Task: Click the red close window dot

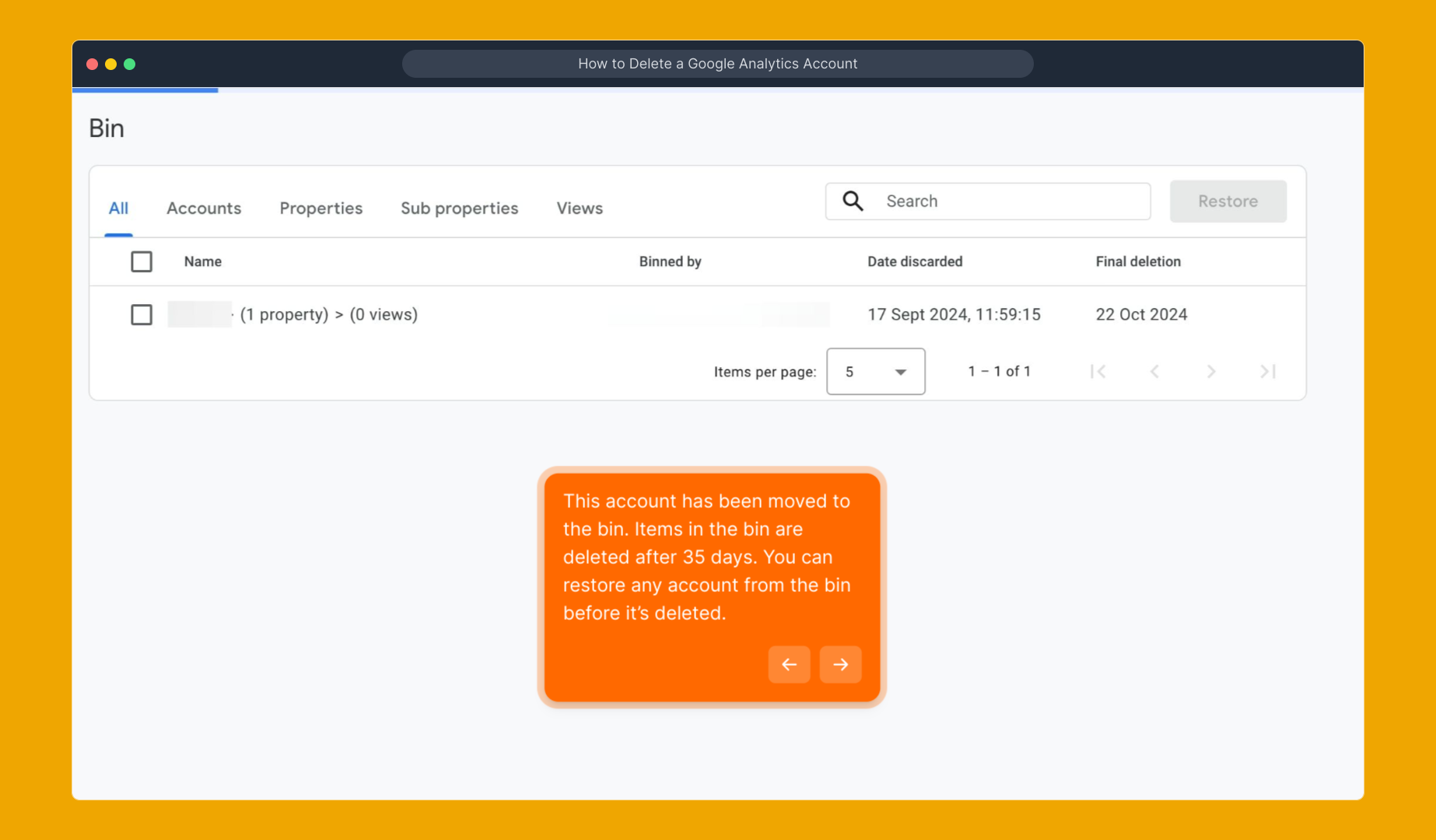Action: coord(92,65)
